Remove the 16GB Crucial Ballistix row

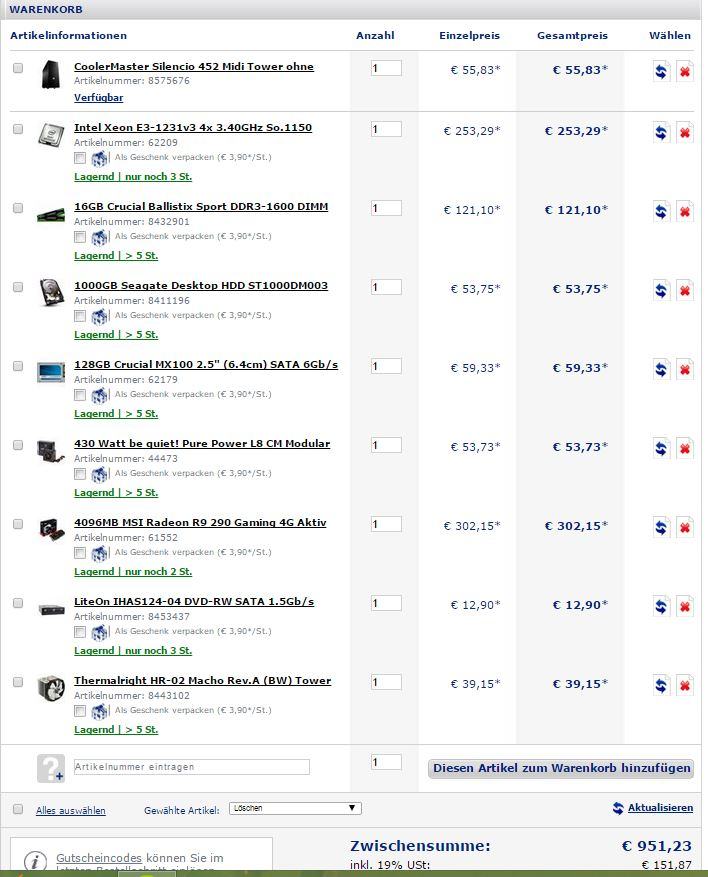point(684,212)
